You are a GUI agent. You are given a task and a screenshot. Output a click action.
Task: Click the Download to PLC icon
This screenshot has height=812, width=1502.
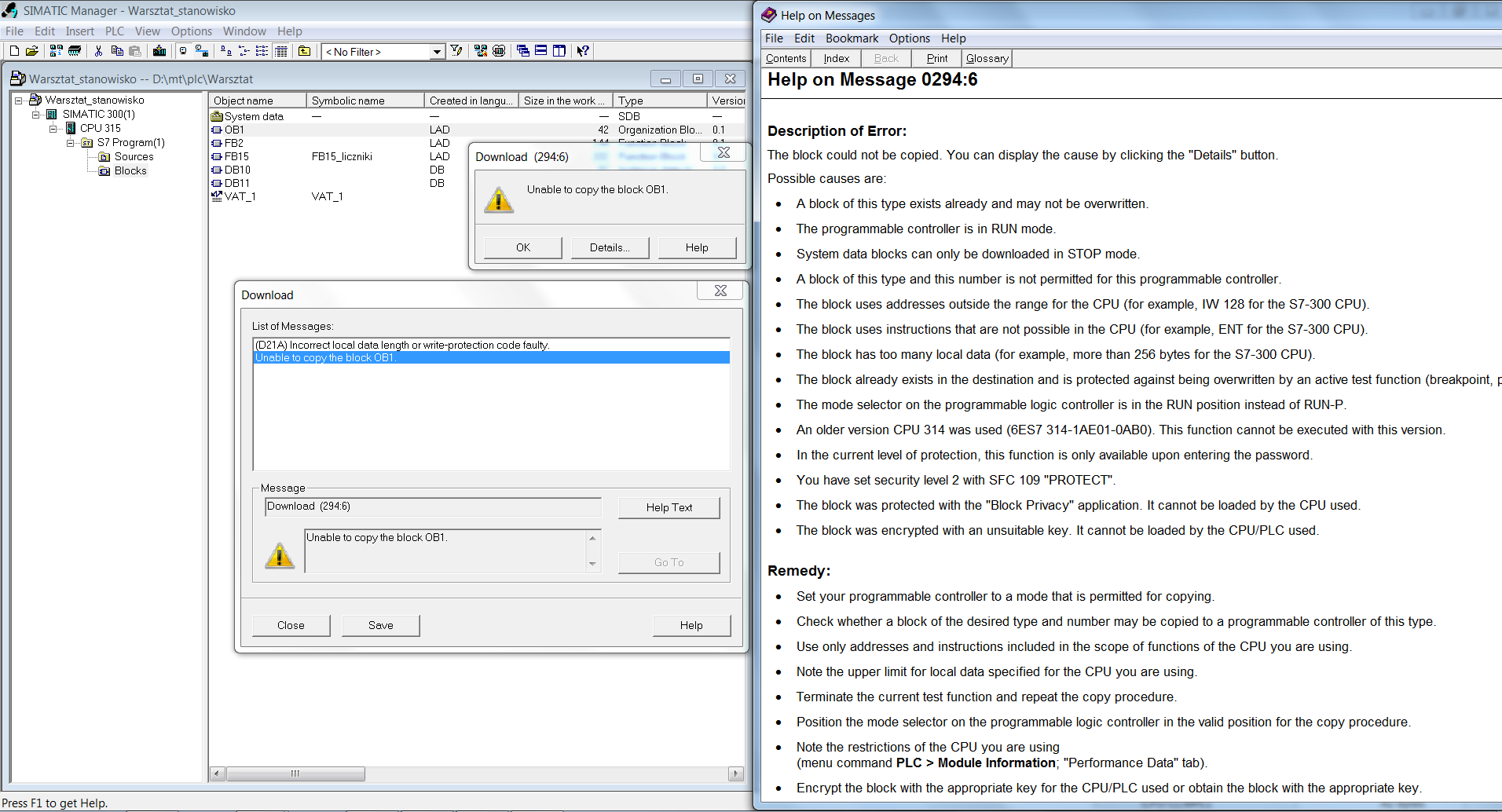tap(159, 51)
